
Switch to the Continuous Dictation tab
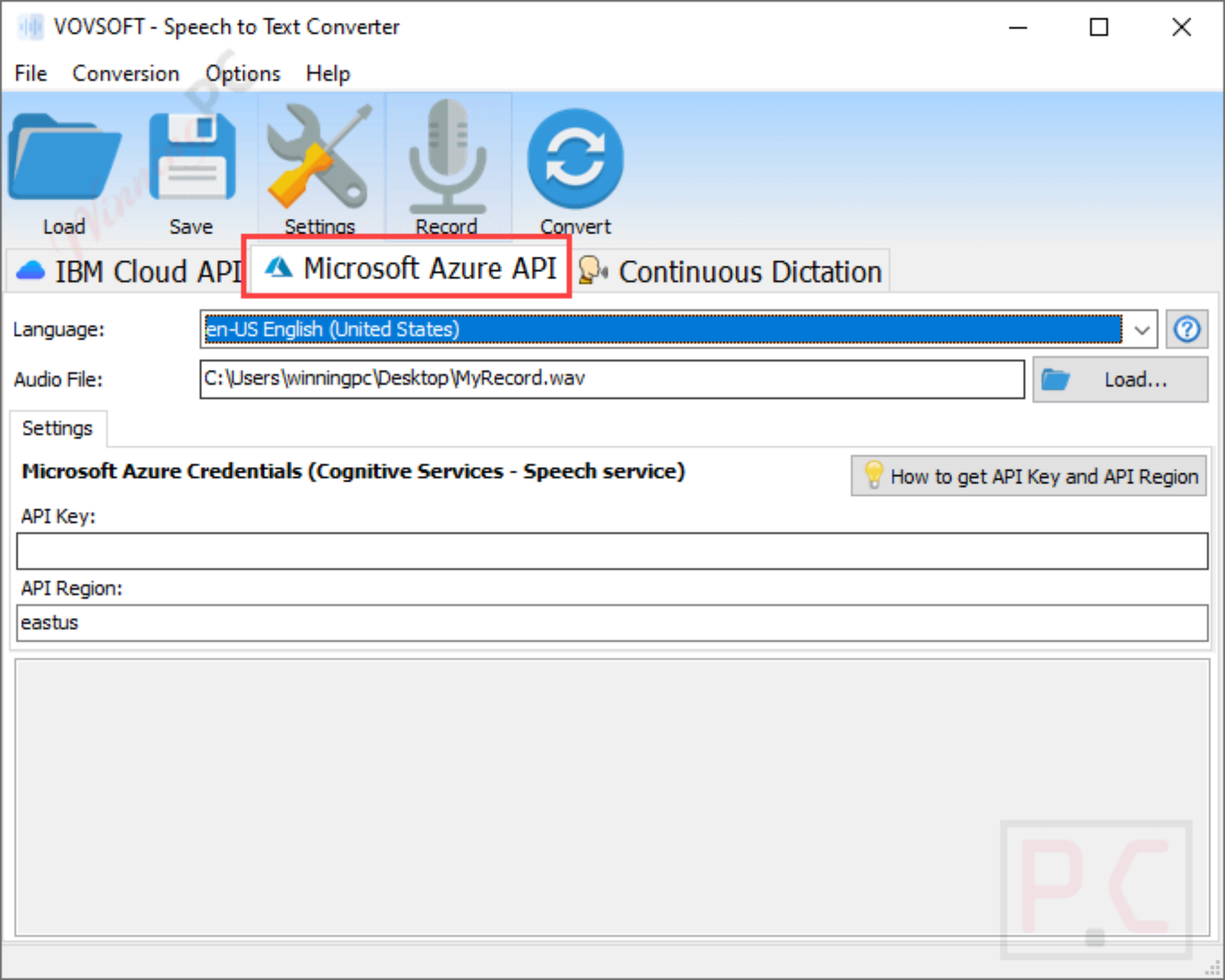click(730, 271)
